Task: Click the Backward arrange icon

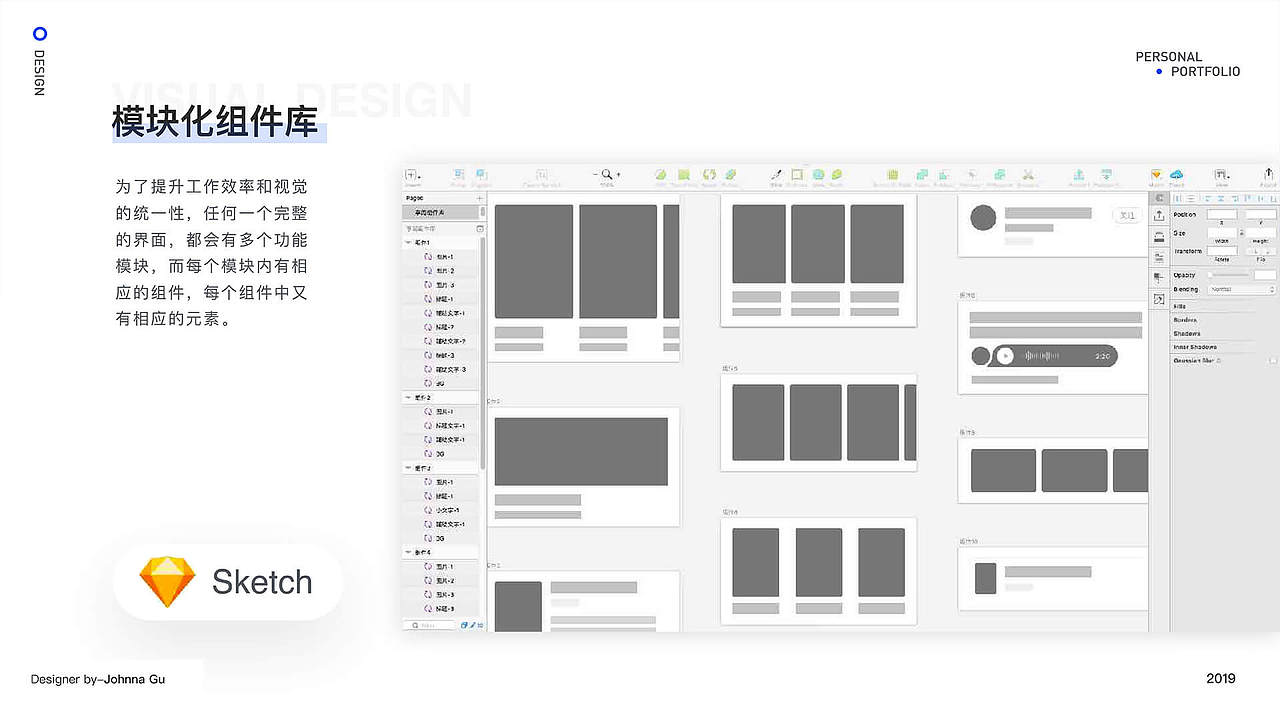Action: tap(1106, 175)
